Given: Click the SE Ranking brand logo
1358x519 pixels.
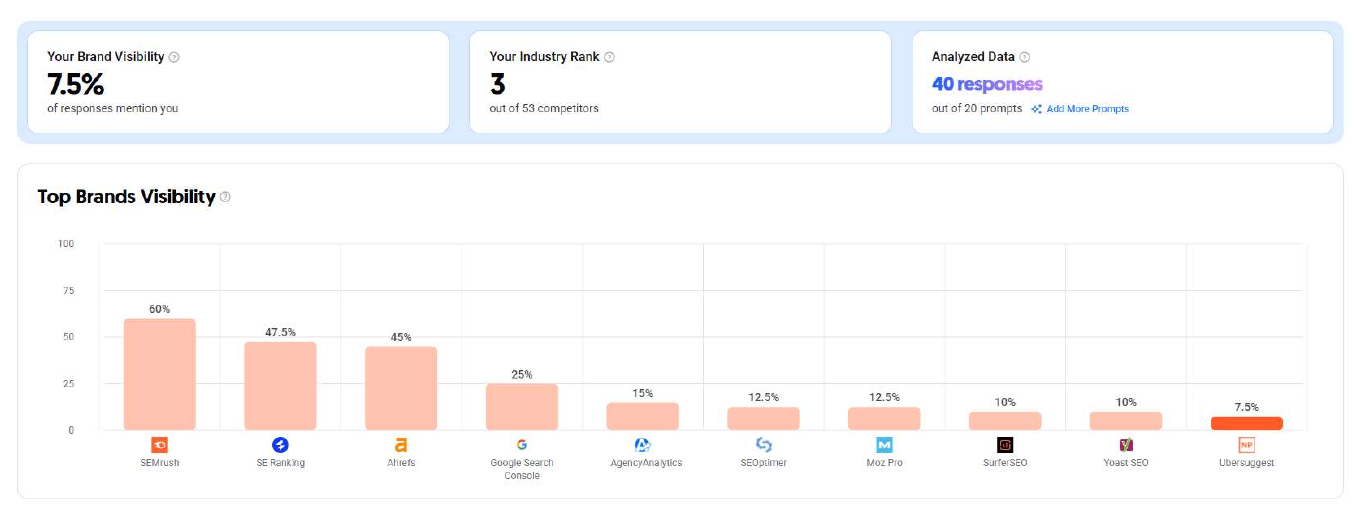Looking at the screenshot, I should 280,445.
